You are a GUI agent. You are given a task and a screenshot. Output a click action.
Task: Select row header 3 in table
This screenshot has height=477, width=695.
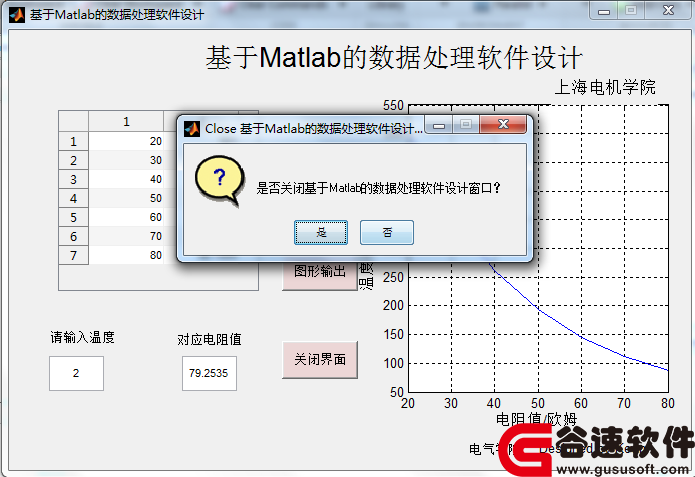coord(74,180)
